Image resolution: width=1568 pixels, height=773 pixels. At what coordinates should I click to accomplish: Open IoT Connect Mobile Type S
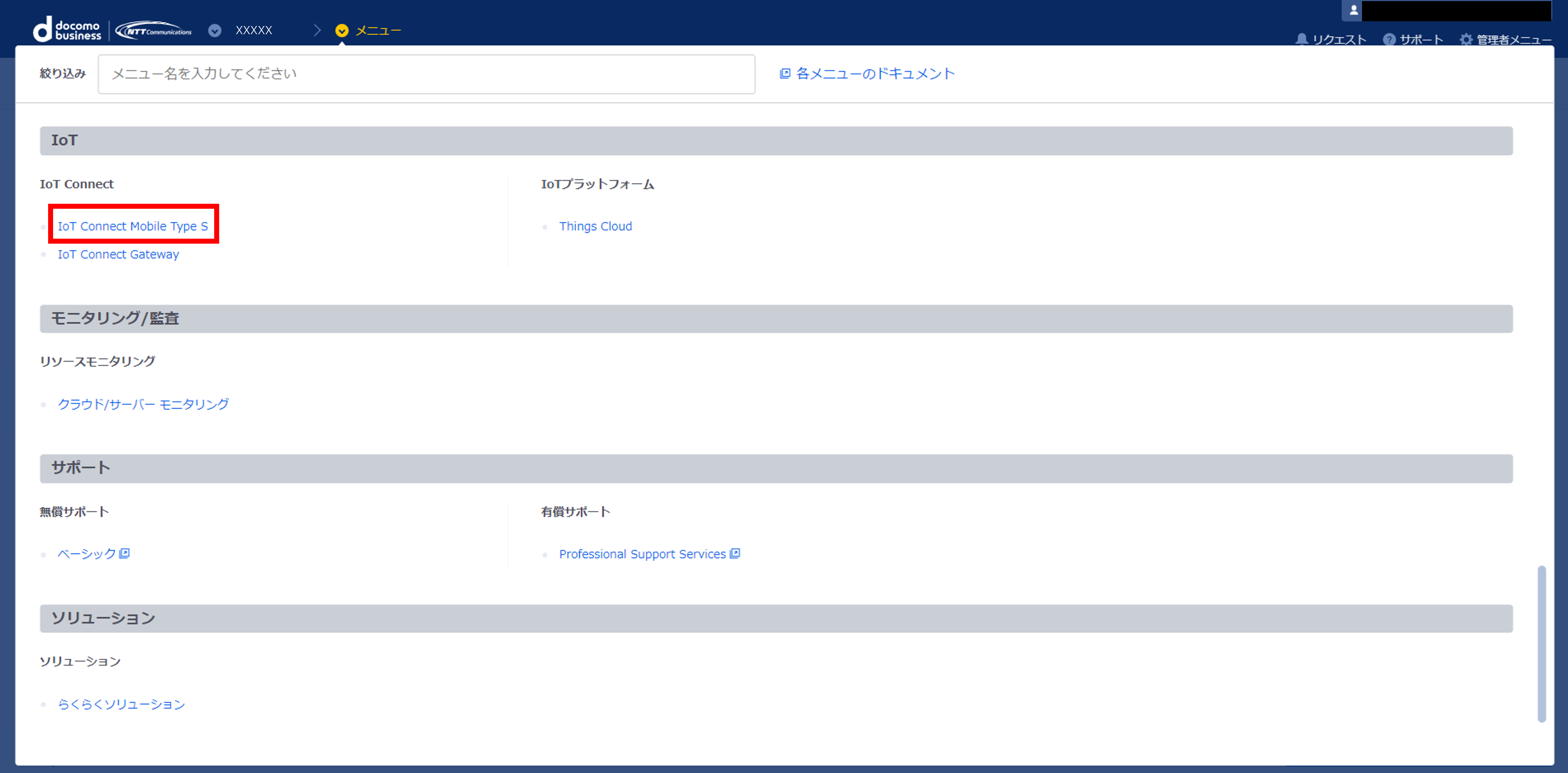(x=133, y=227)
